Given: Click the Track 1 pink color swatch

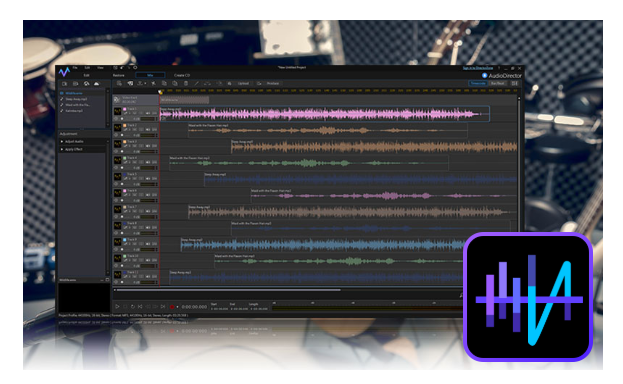Looking at the screenshot, I should coord(125,109).
